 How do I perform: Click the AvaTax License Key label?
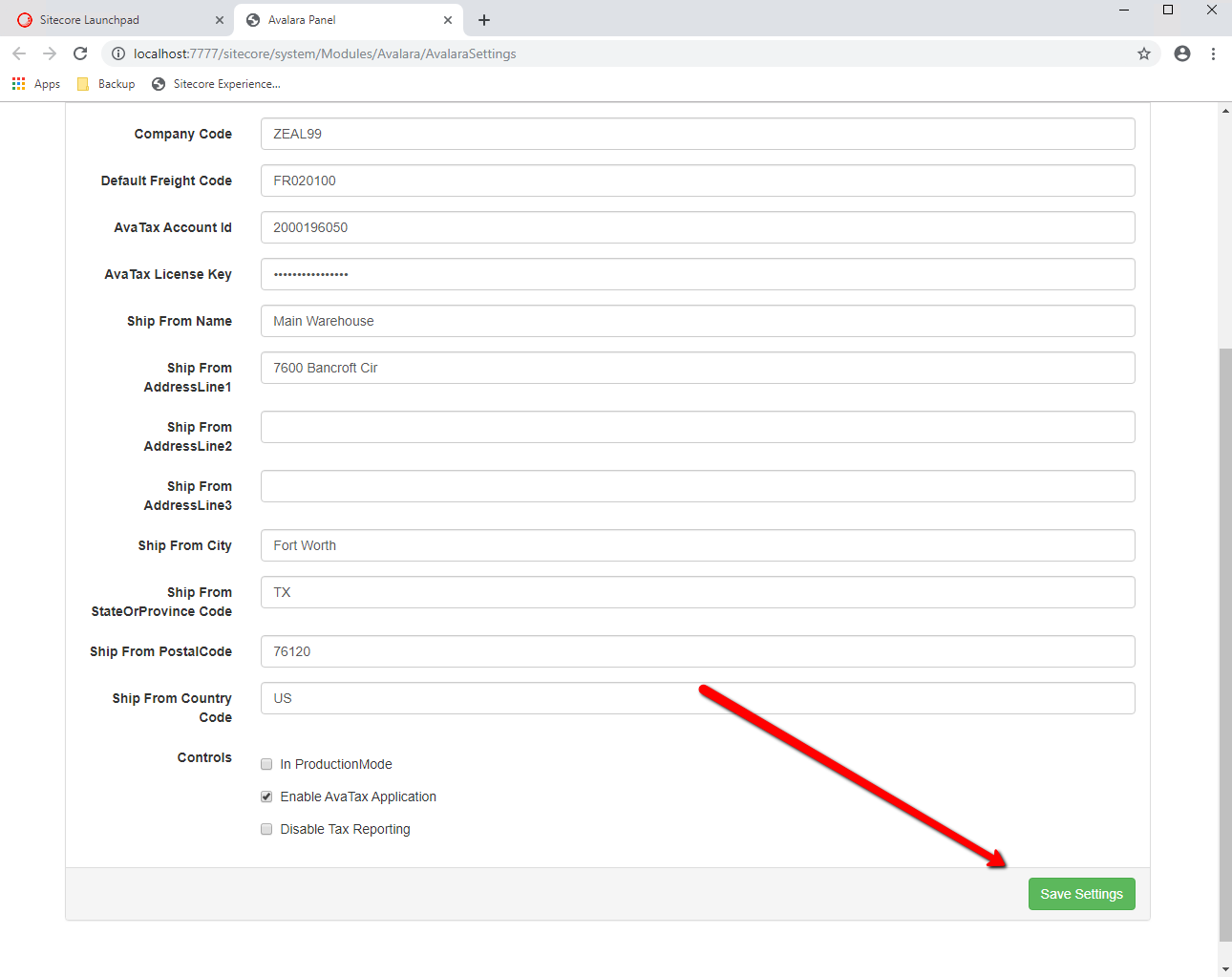tap(168, 274)
